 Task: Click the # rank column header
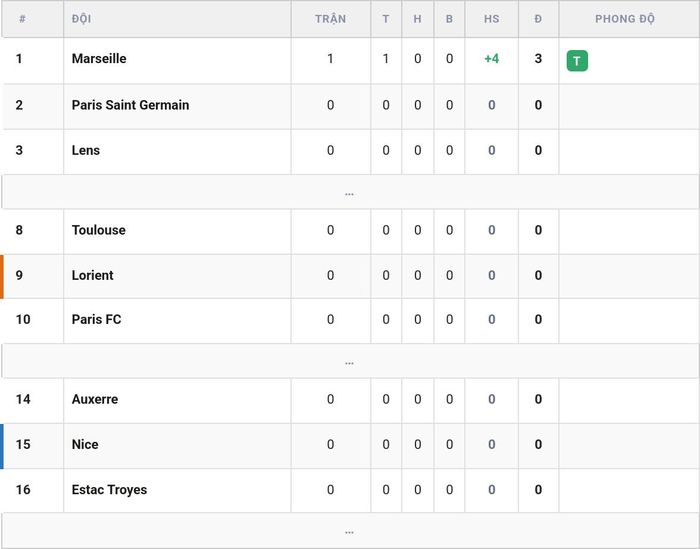pos(22,19)
